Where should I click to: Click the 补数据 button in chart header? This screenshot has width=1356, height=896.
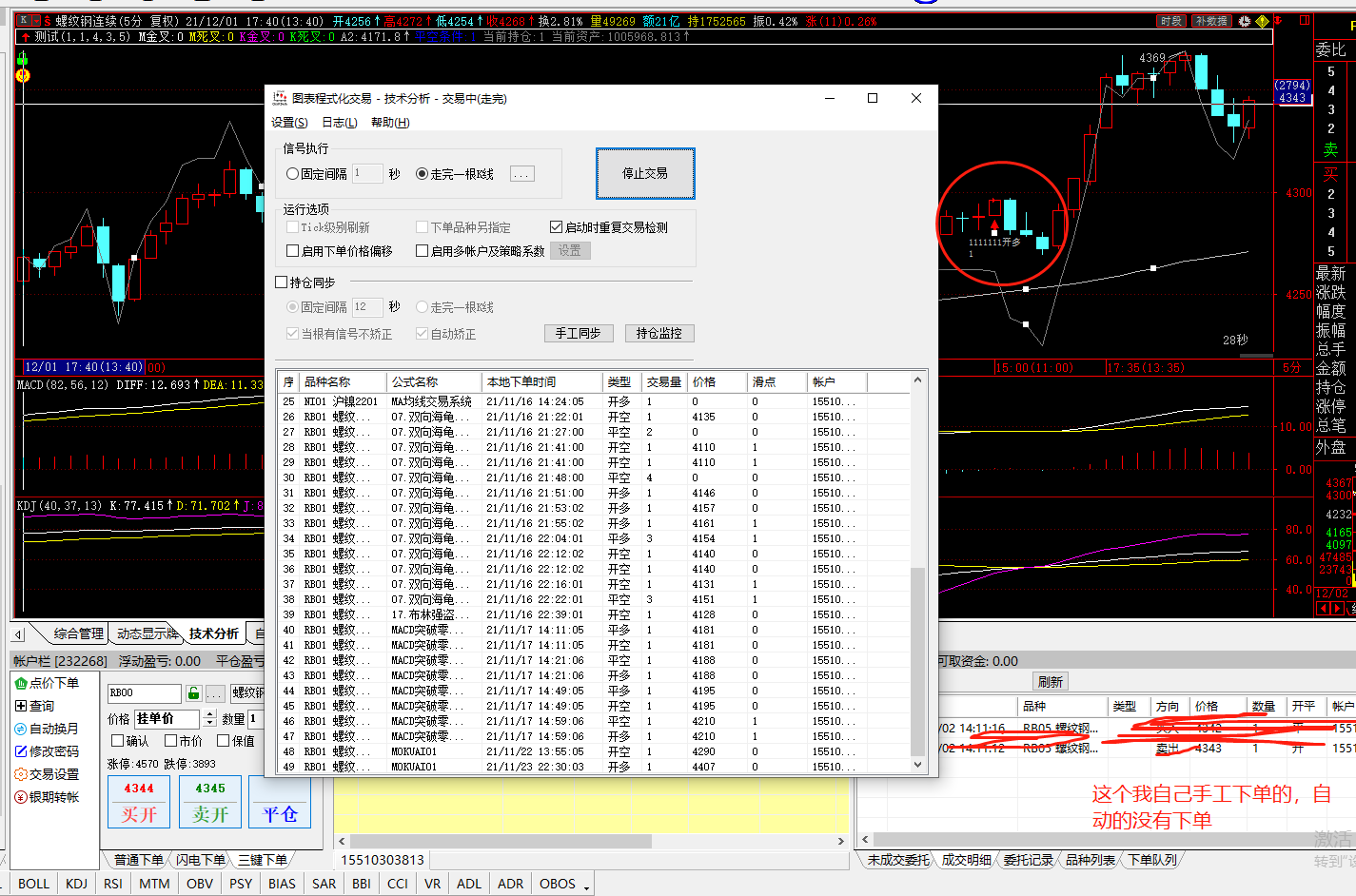1211,21
